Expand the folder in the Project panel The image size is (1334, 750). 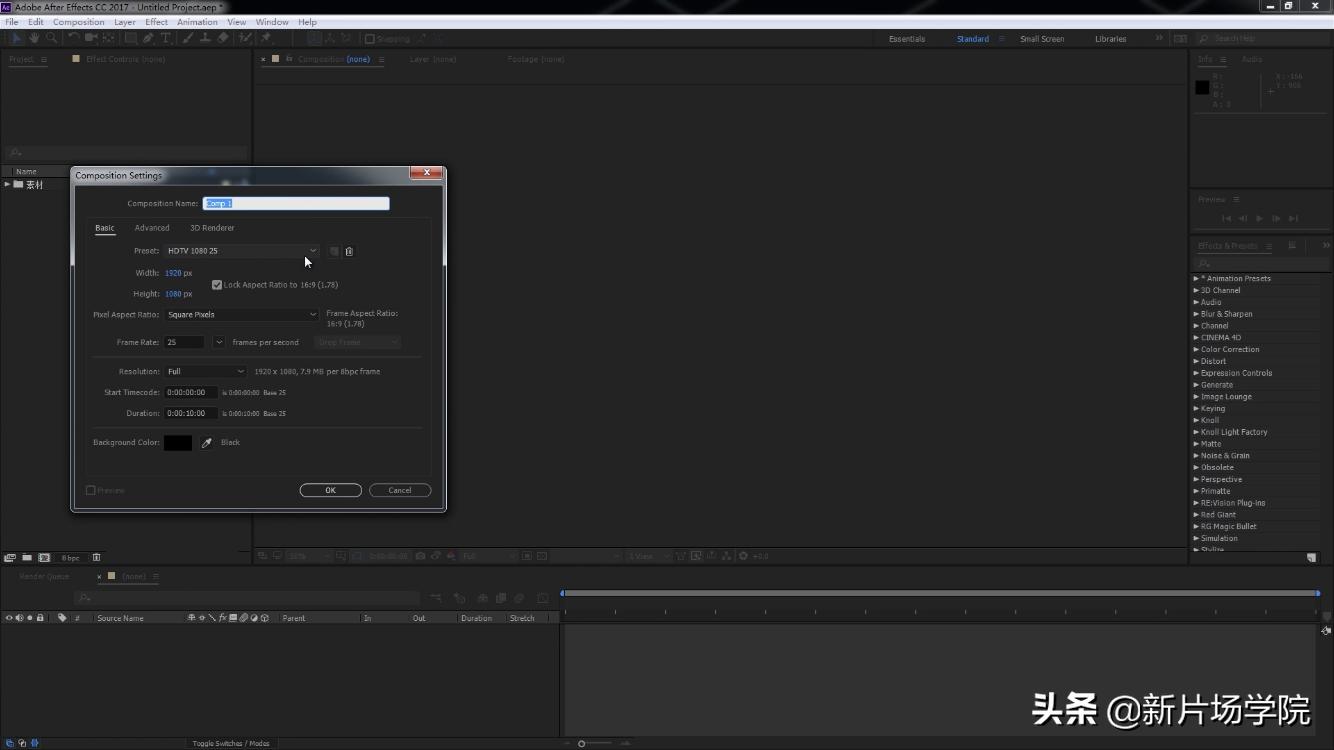tap(7, 184)
